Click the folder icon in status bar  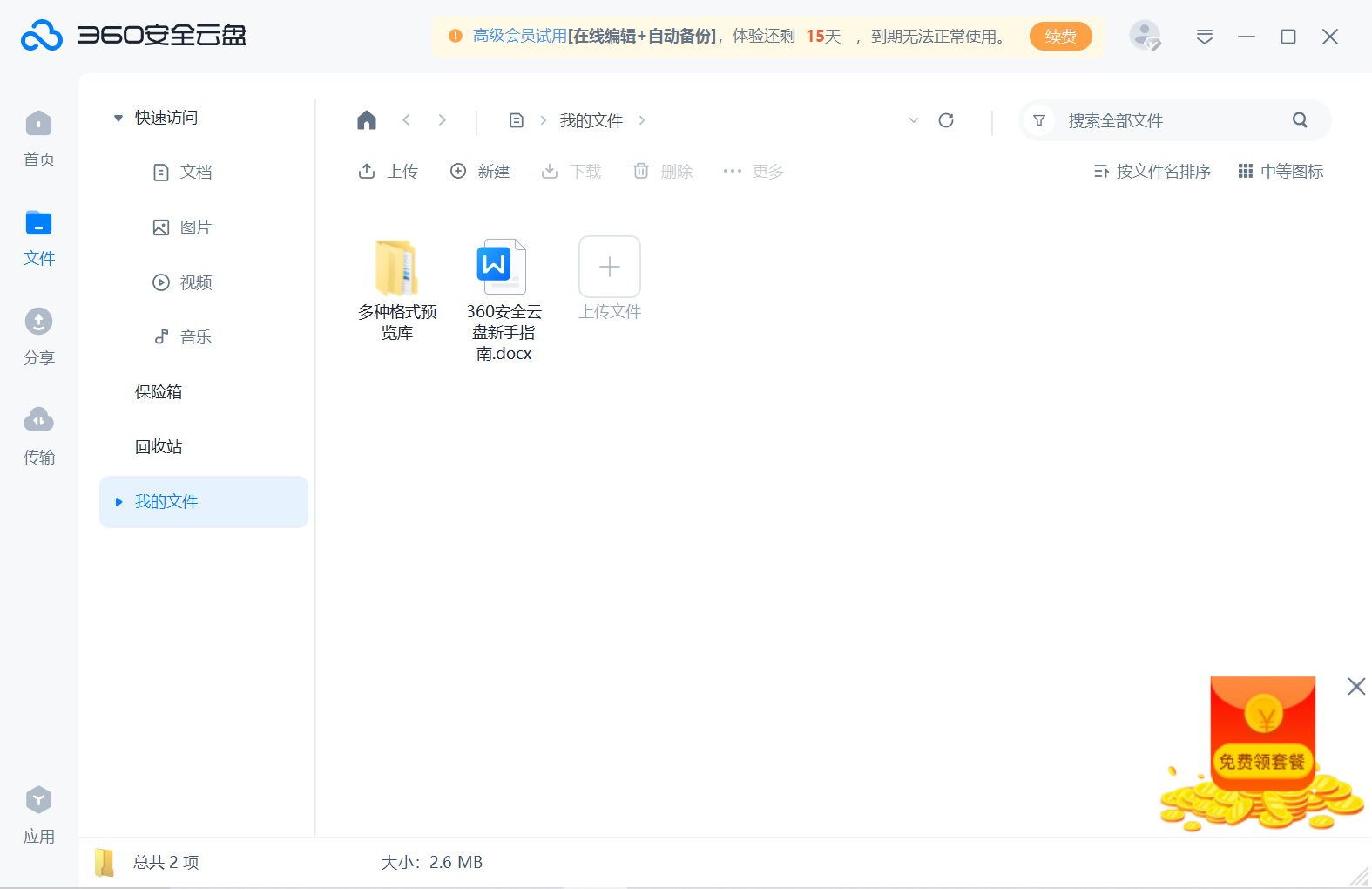[105, 863]
